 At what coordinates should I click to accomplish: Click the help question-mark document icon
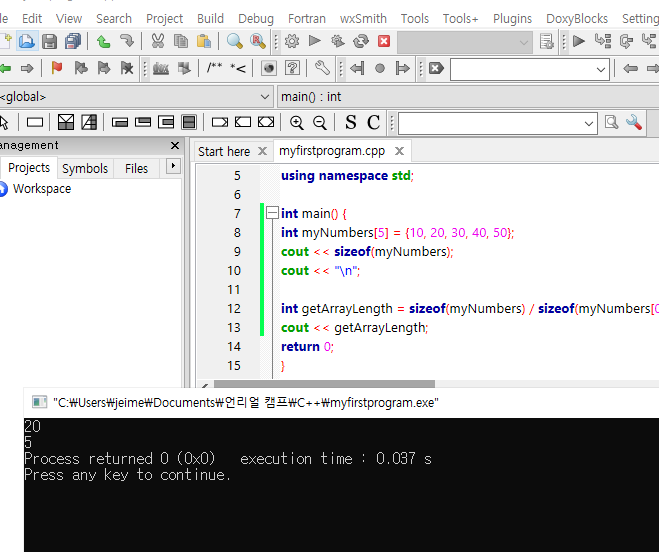292,68
